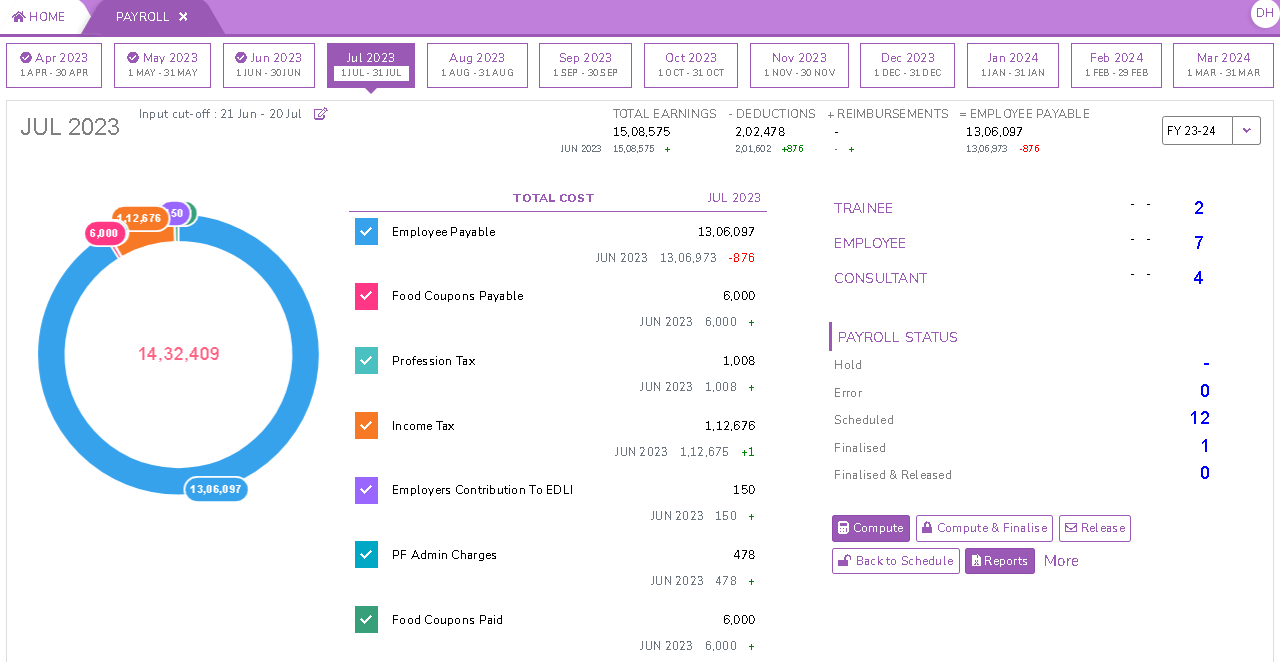Select the Aug 2023 month tab
This screenshot has width=1280, height=662.
(477, 65)
